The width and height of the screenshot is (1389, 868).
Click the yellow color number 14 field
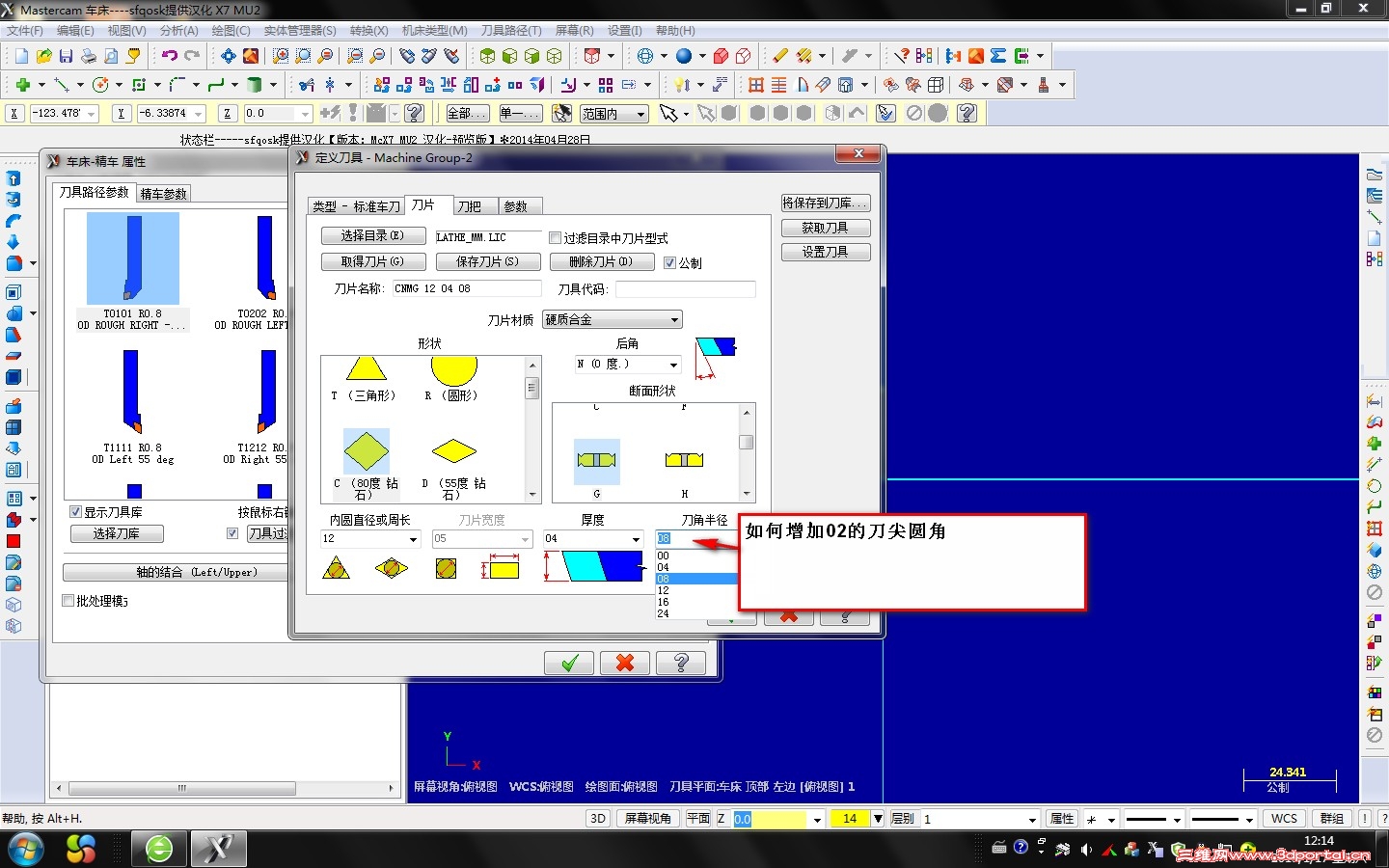click(x=850, y=819)
